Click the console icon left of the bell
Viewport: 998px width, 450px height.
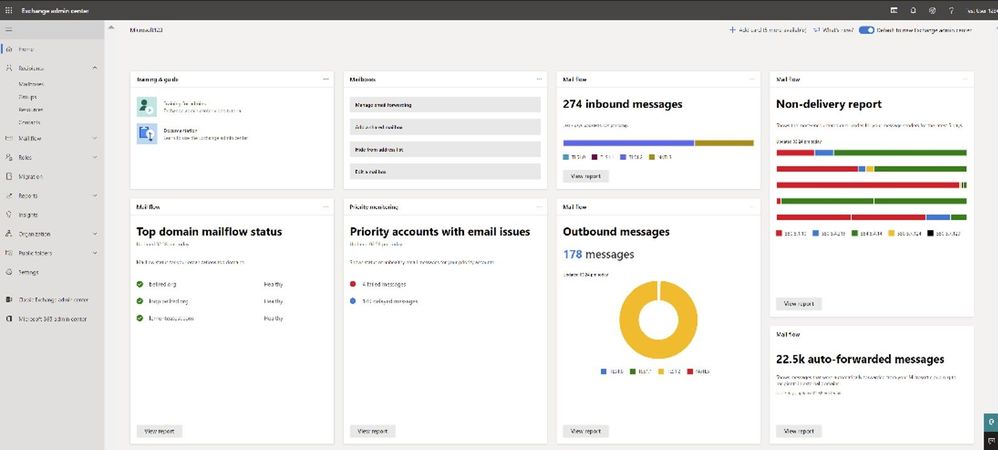pos(894,11)
